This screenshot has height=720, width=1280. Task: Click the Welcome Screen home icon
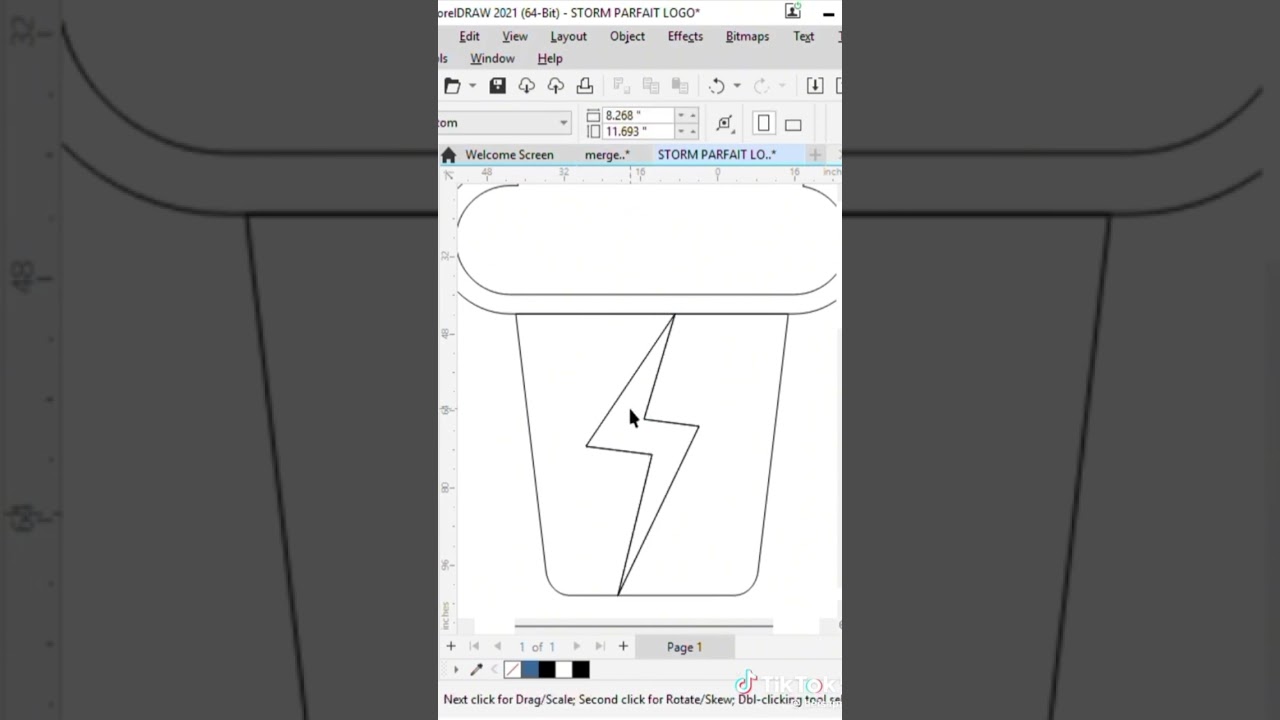[x=448, y=155]
